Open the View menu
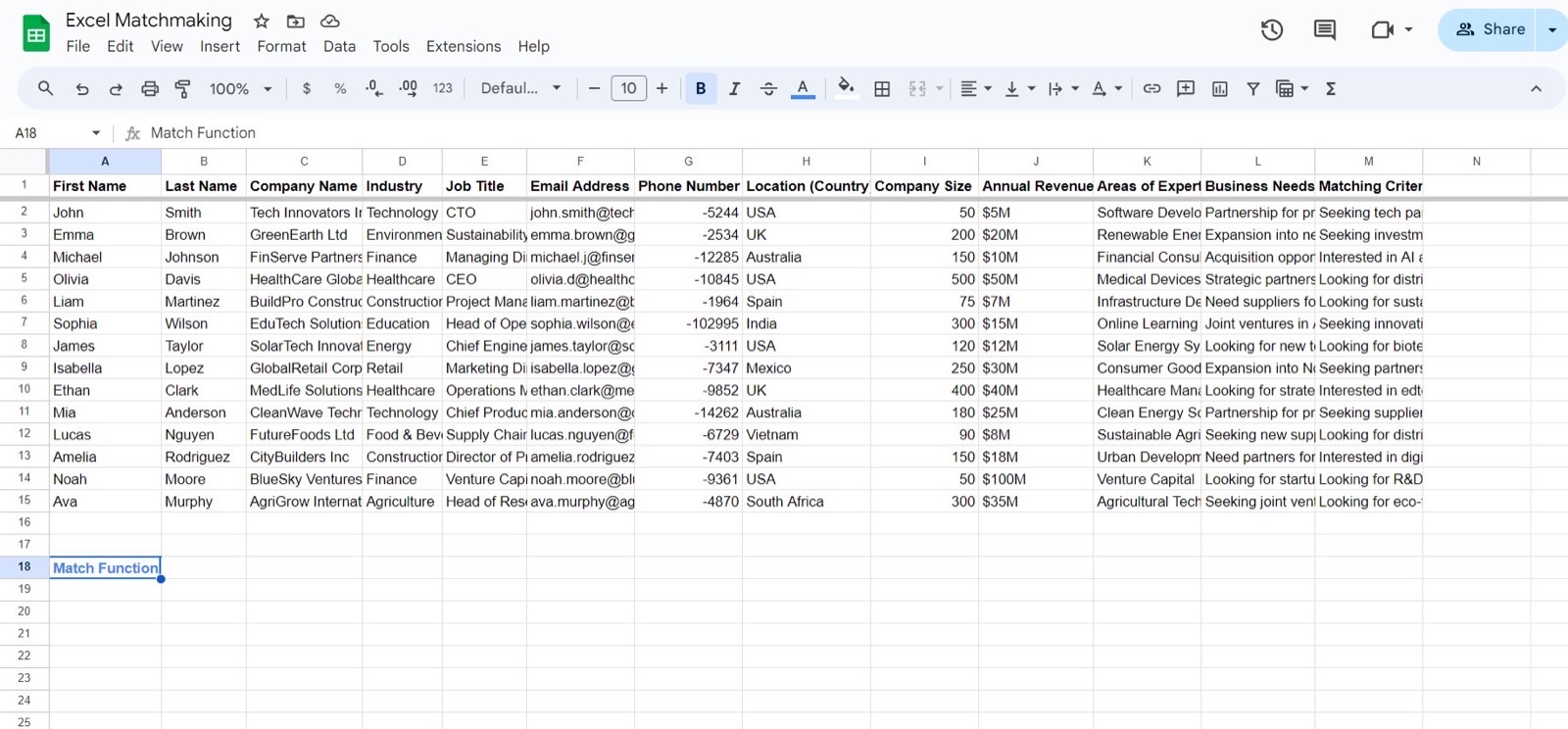1568x729 pixels. (x=167, y=46)
